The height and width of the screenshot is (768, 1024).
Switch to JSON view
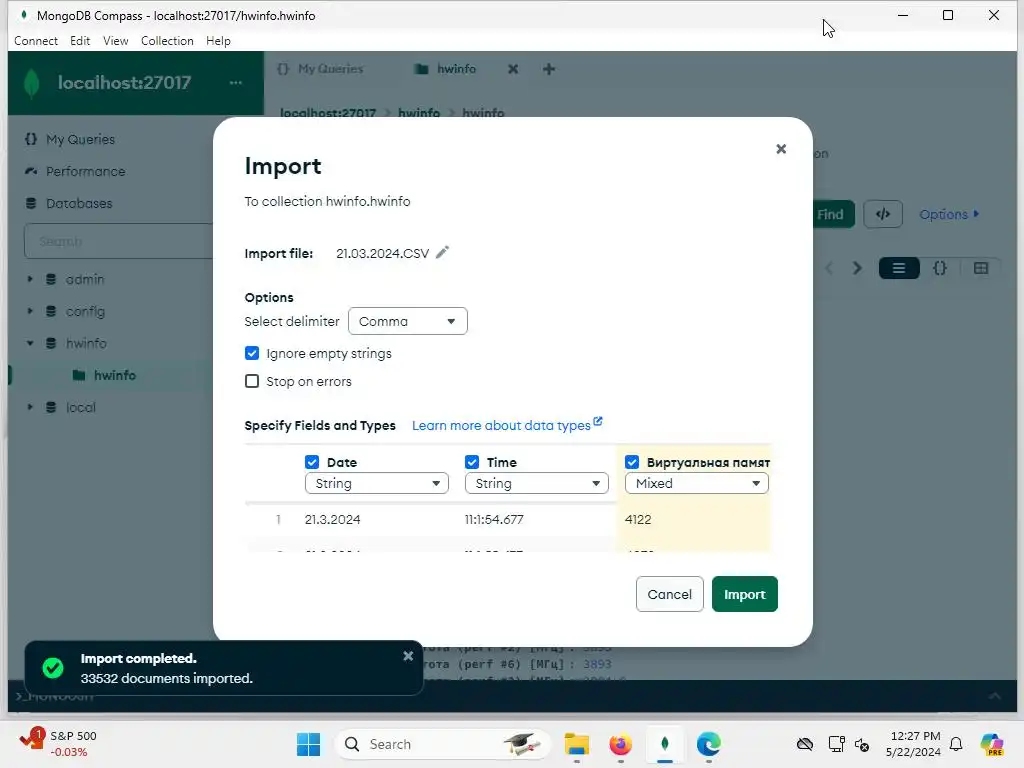pyautogui.click(x=940, y=268)
